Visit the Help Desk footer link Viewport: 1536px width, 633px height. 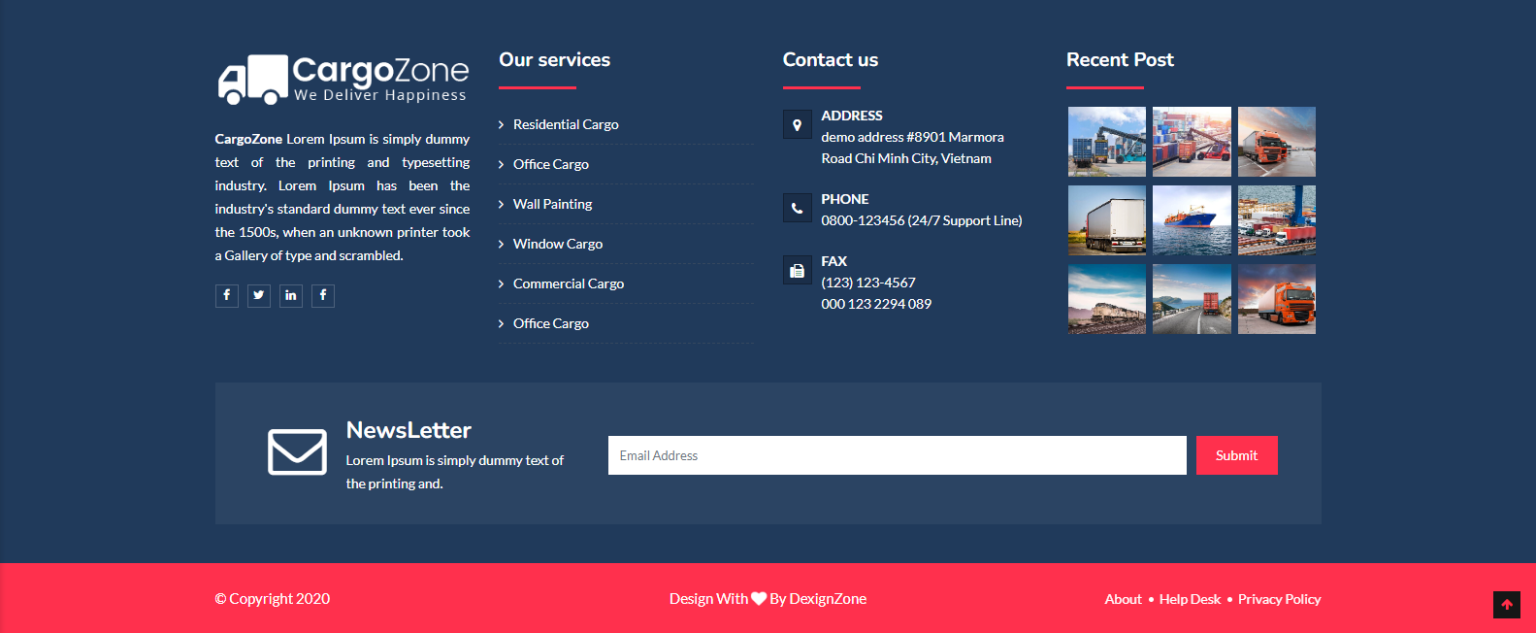click(1190, 599)
